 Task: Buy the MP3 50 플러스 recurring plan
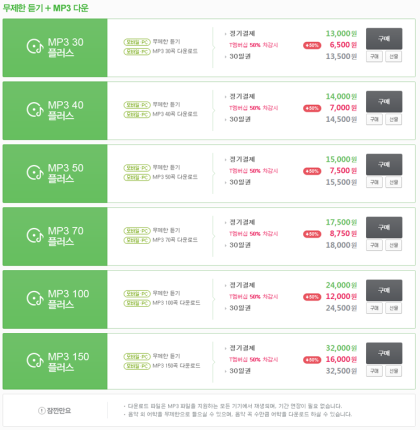pos(384,164)
